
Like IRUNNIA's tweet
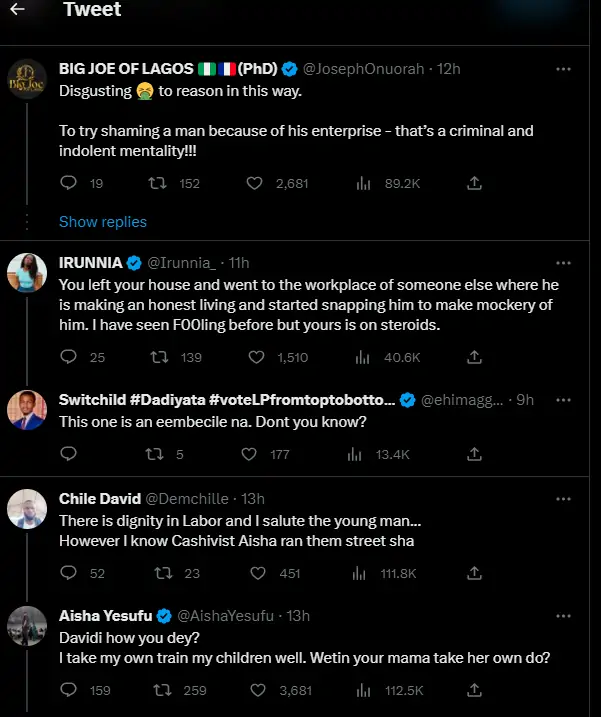point(255,357)
